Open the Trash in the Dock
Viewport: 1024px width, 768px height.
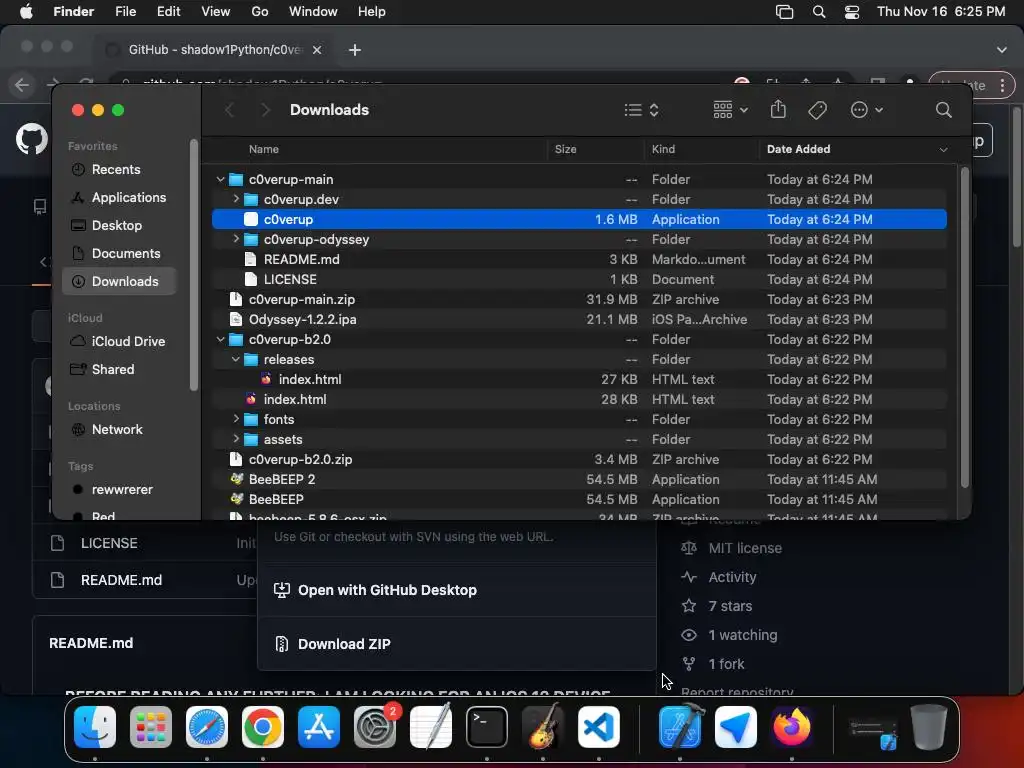point(929,727)
